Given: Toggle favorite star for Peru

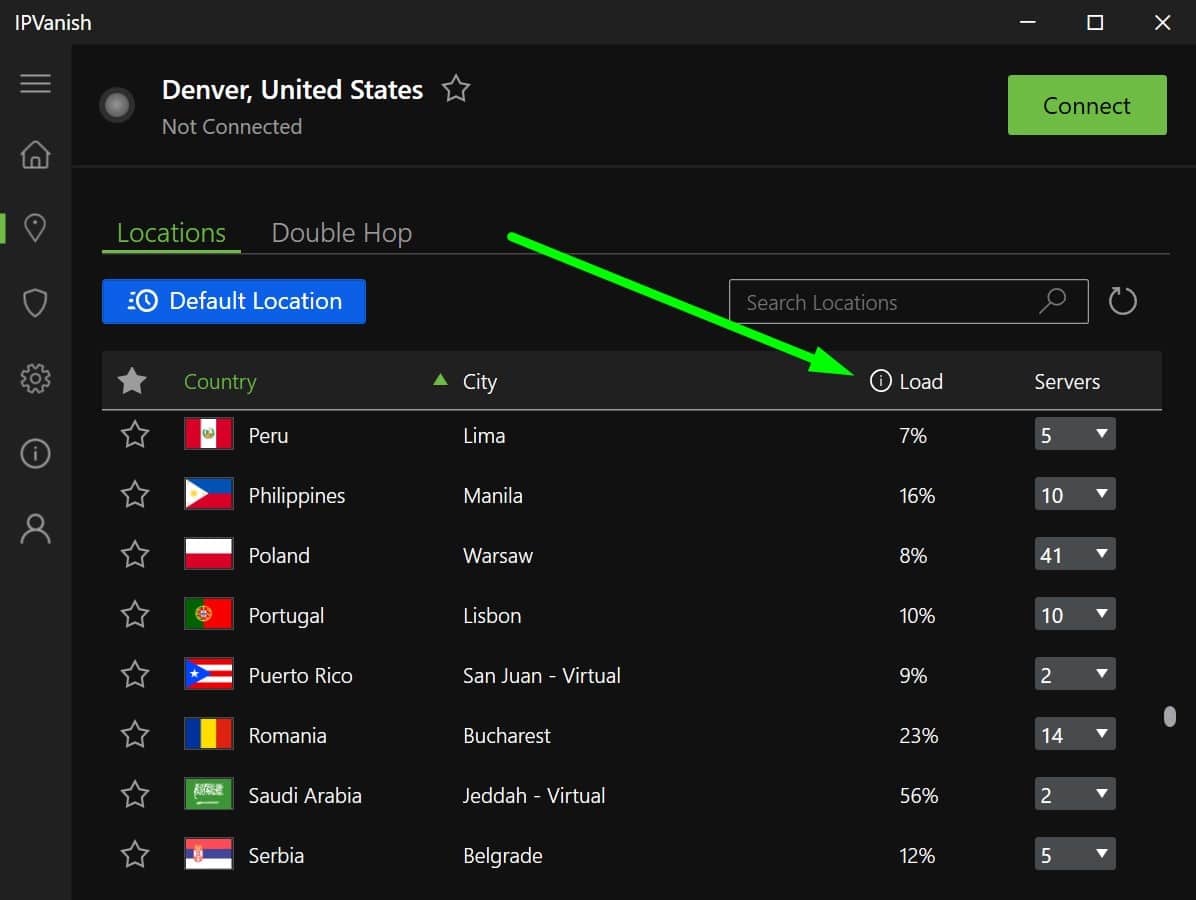Looking at the screenshot, I should click(x=135, y=435).
